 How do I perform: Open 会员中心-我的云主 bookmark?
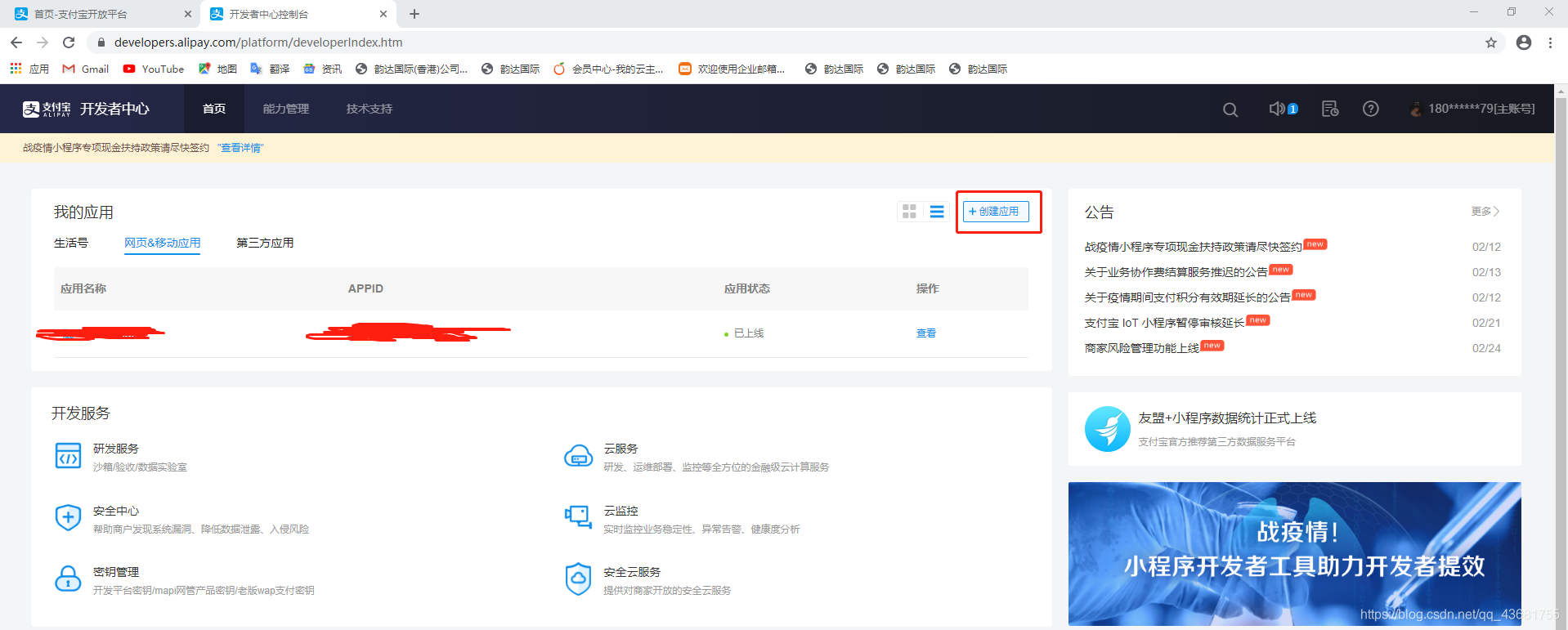tap(608, 69)
